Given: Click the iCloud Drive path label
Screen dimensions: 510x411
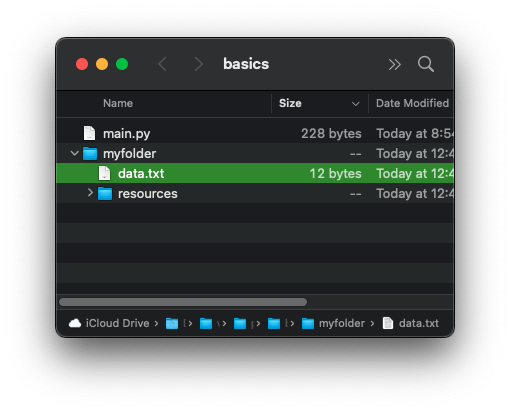Looking at the screenshot, I should tap(118, 323).
